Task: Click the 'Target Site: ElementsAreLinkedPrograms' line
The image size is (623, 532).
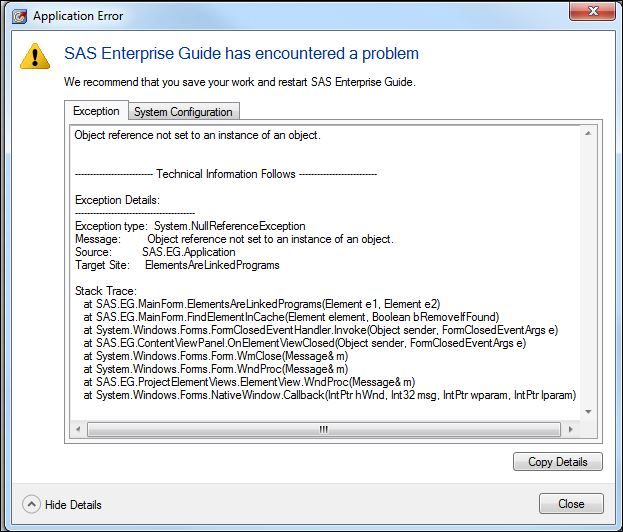Action: tap(177, 265)
